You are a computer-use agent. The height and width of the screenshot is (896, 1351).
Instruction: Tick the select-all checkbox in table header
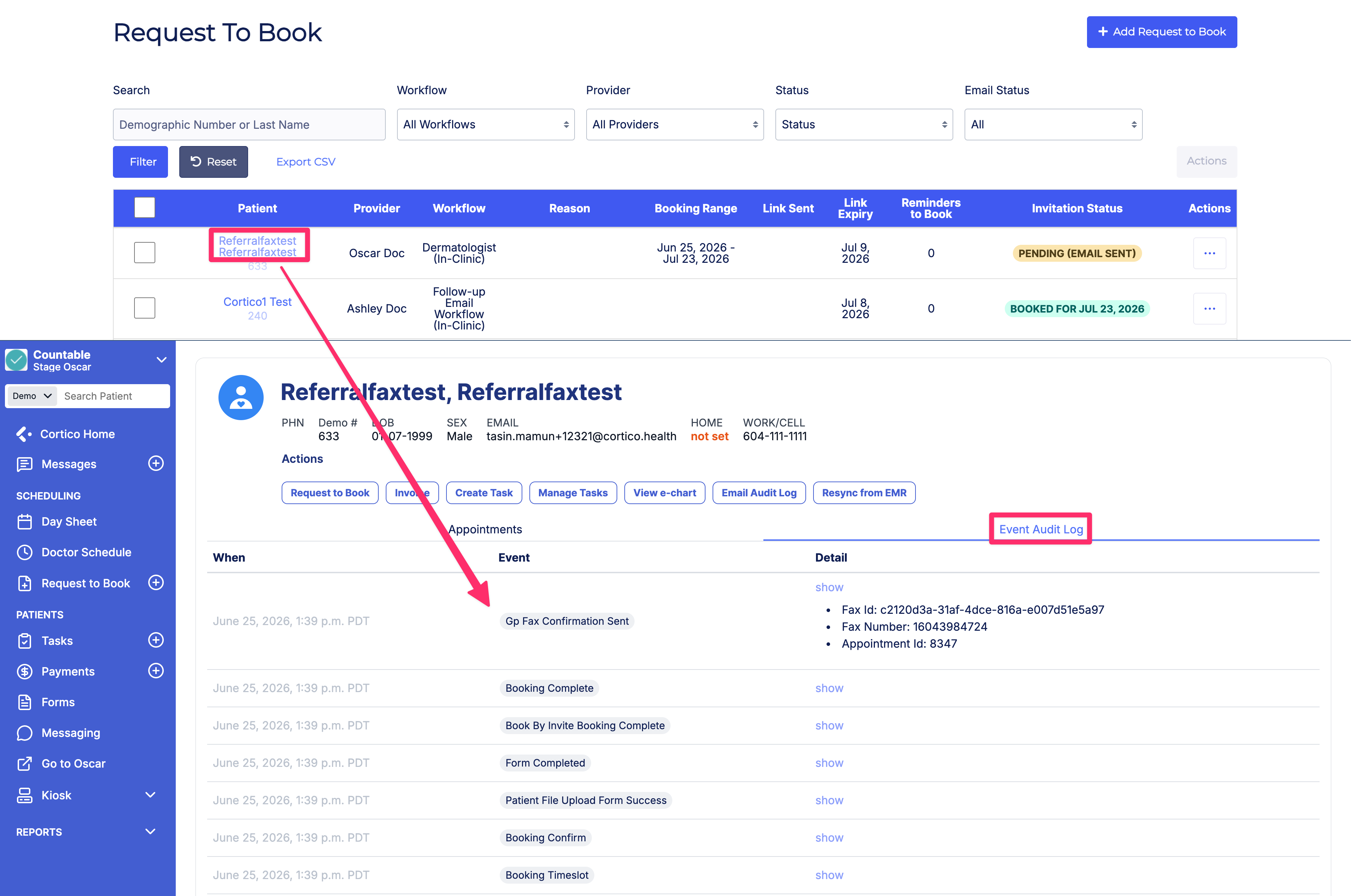point(145,207)
